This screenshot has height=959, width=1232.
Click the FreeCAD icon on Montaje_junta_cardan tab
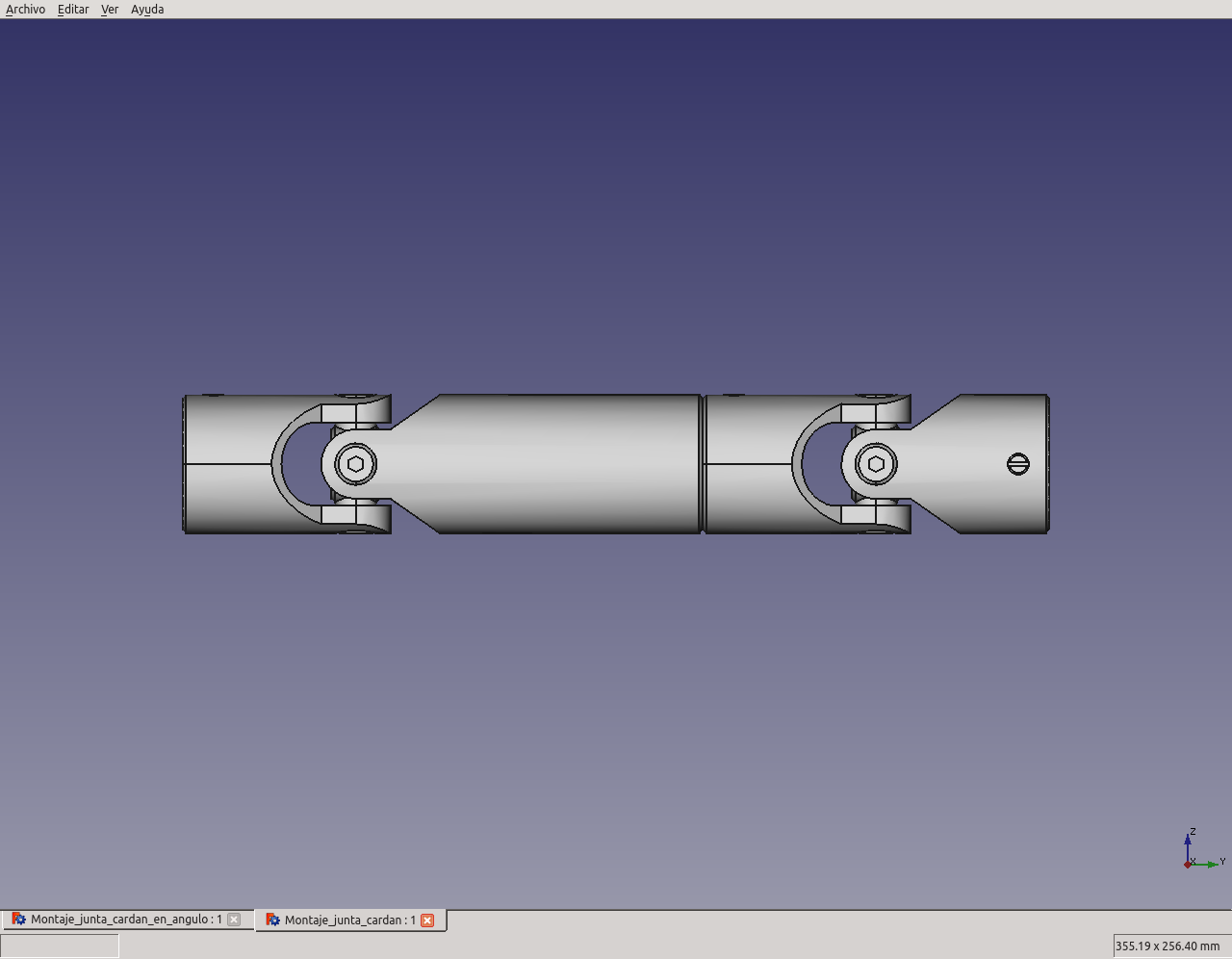coord(272,920)
